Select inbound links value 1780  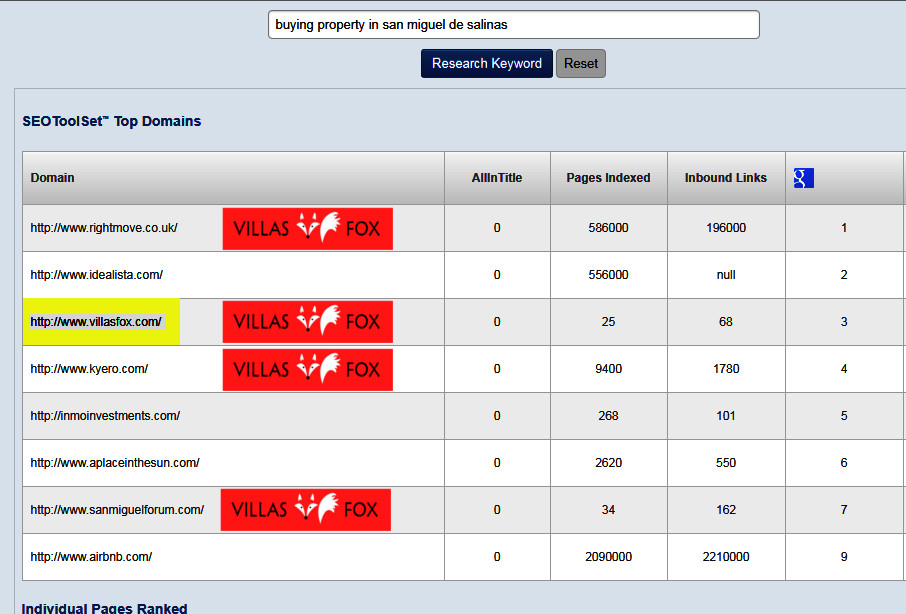click(726, 369)
